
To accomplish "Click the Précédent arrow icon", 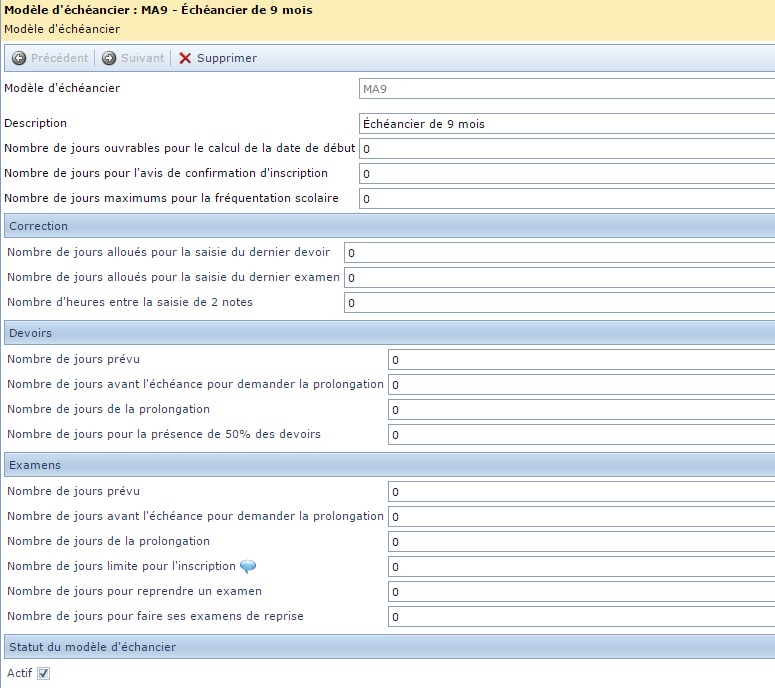I will point(18,59).
